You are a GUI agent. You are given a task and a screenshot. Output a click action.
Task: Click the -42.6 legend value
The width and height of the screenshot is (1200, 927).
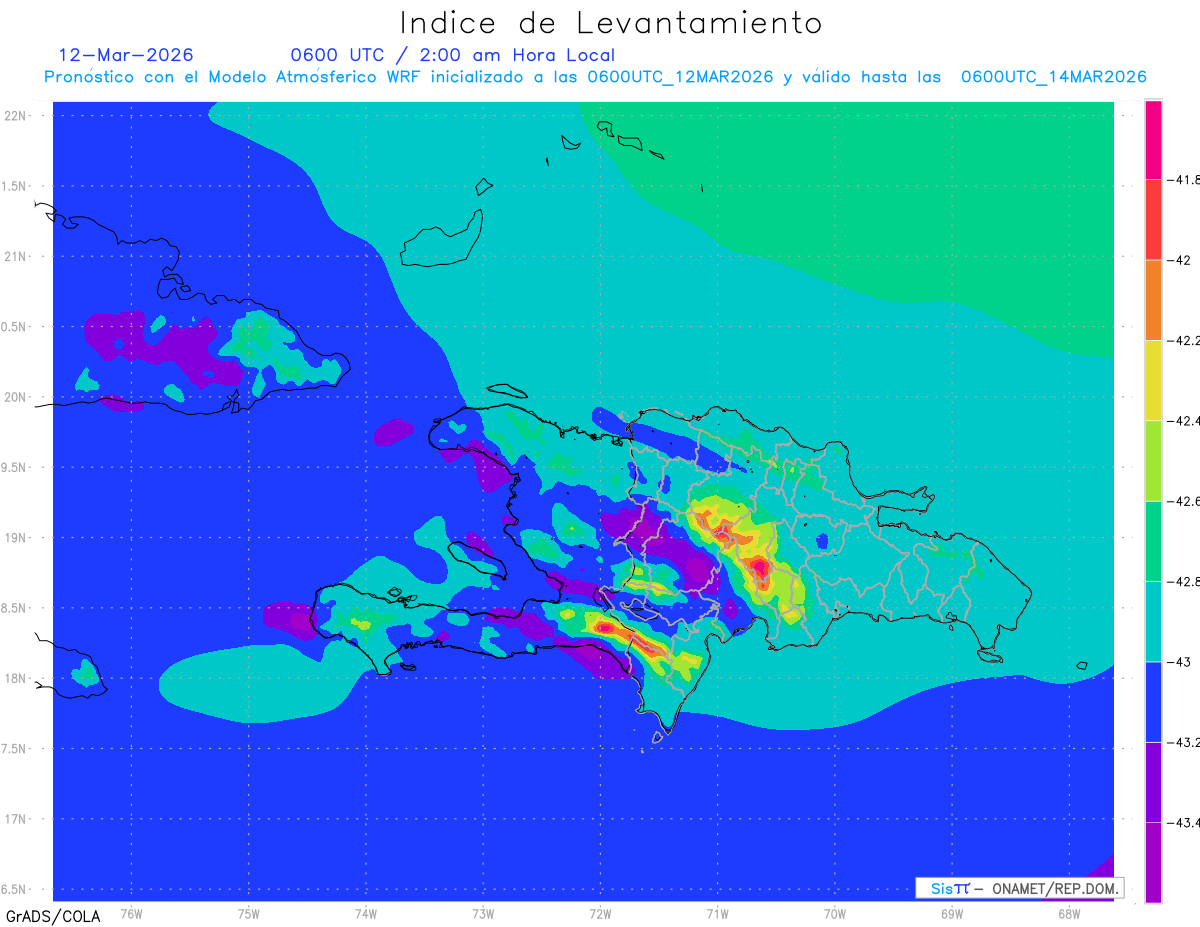tap(1185, 501)
